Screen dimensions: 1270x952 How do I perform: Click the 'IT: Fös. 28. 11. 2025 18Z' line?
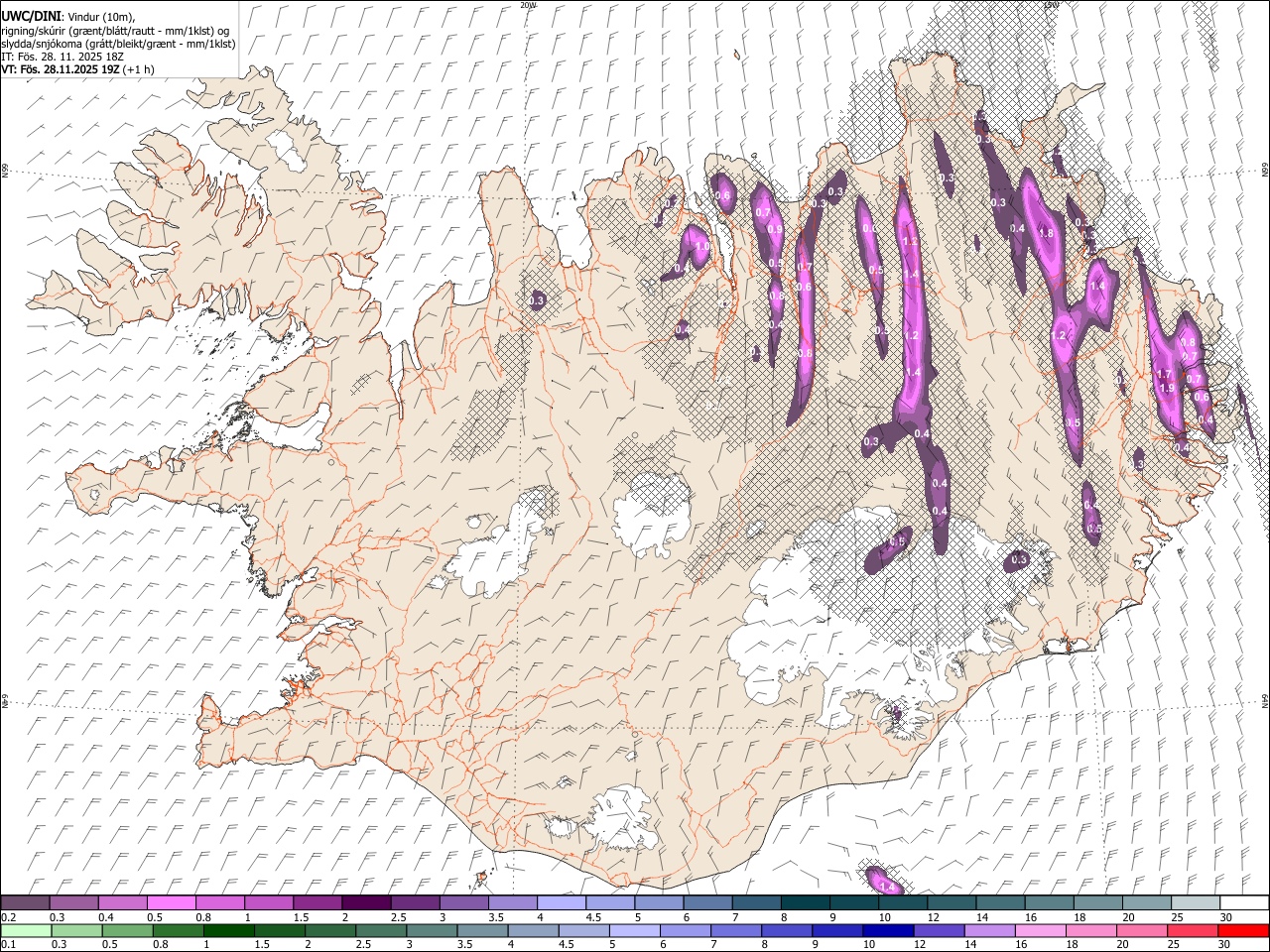(x=62, y=57)
